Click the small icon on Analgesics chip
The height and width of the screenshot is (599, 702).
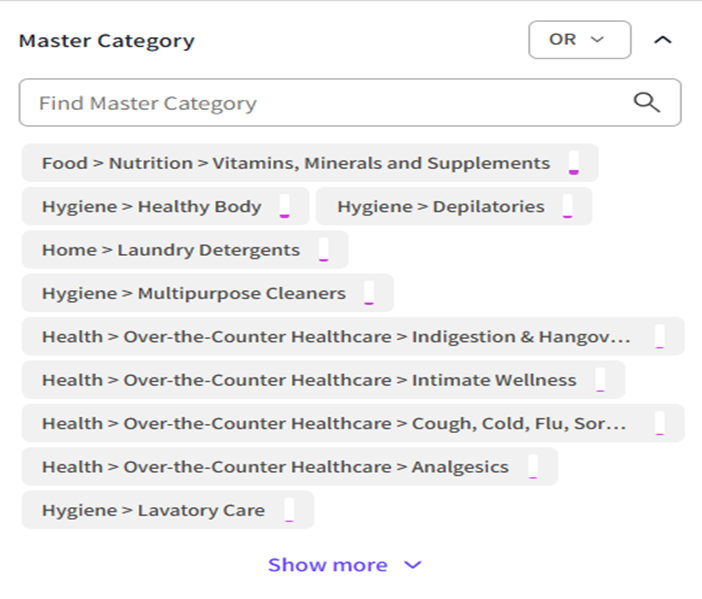tap(533, 467)
